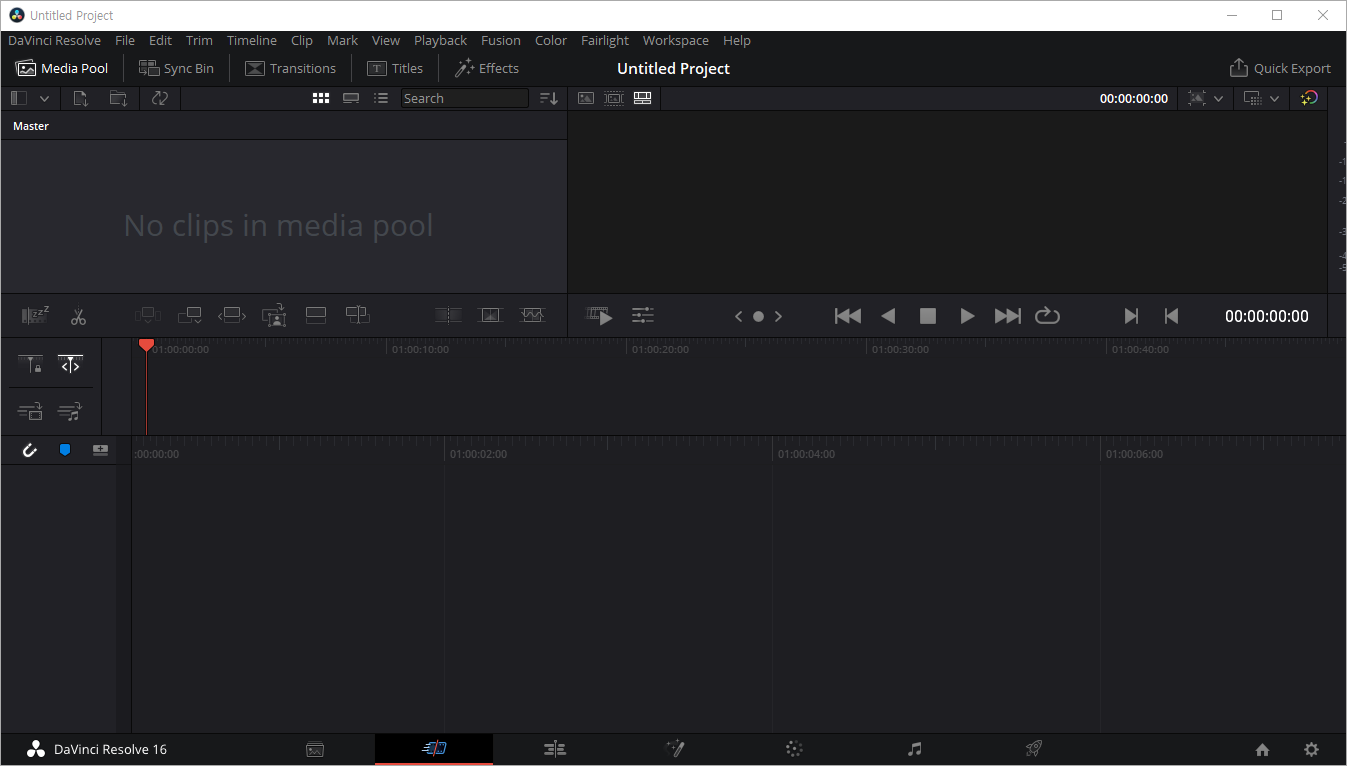Switch media pool to list view
This screenshot has height=766, width=1347.
point(381,98)
